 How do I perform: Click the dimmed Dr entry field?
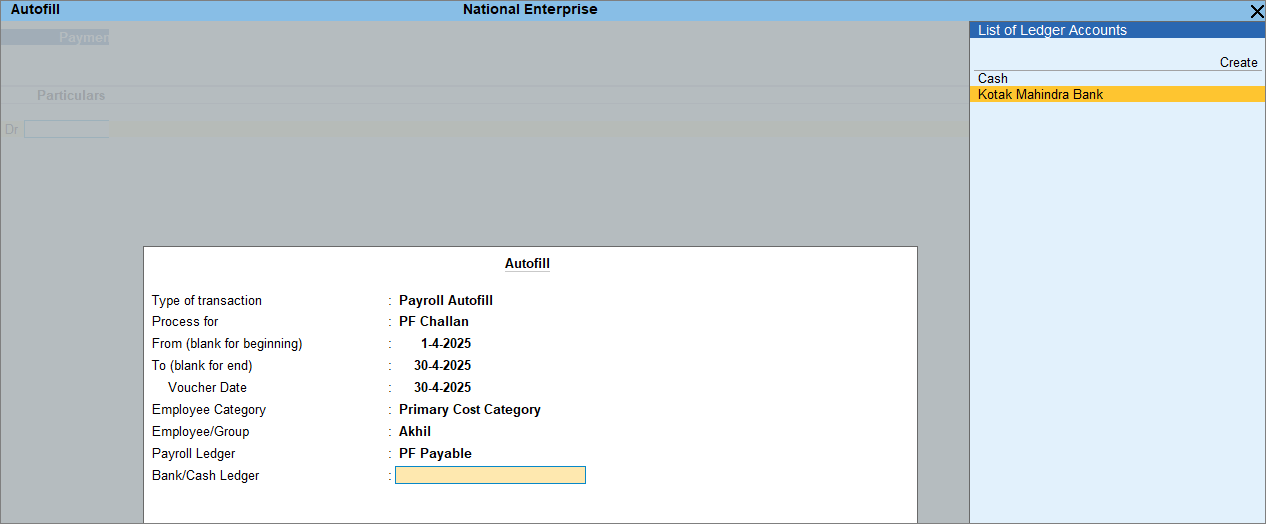click(x=66, y=129)
